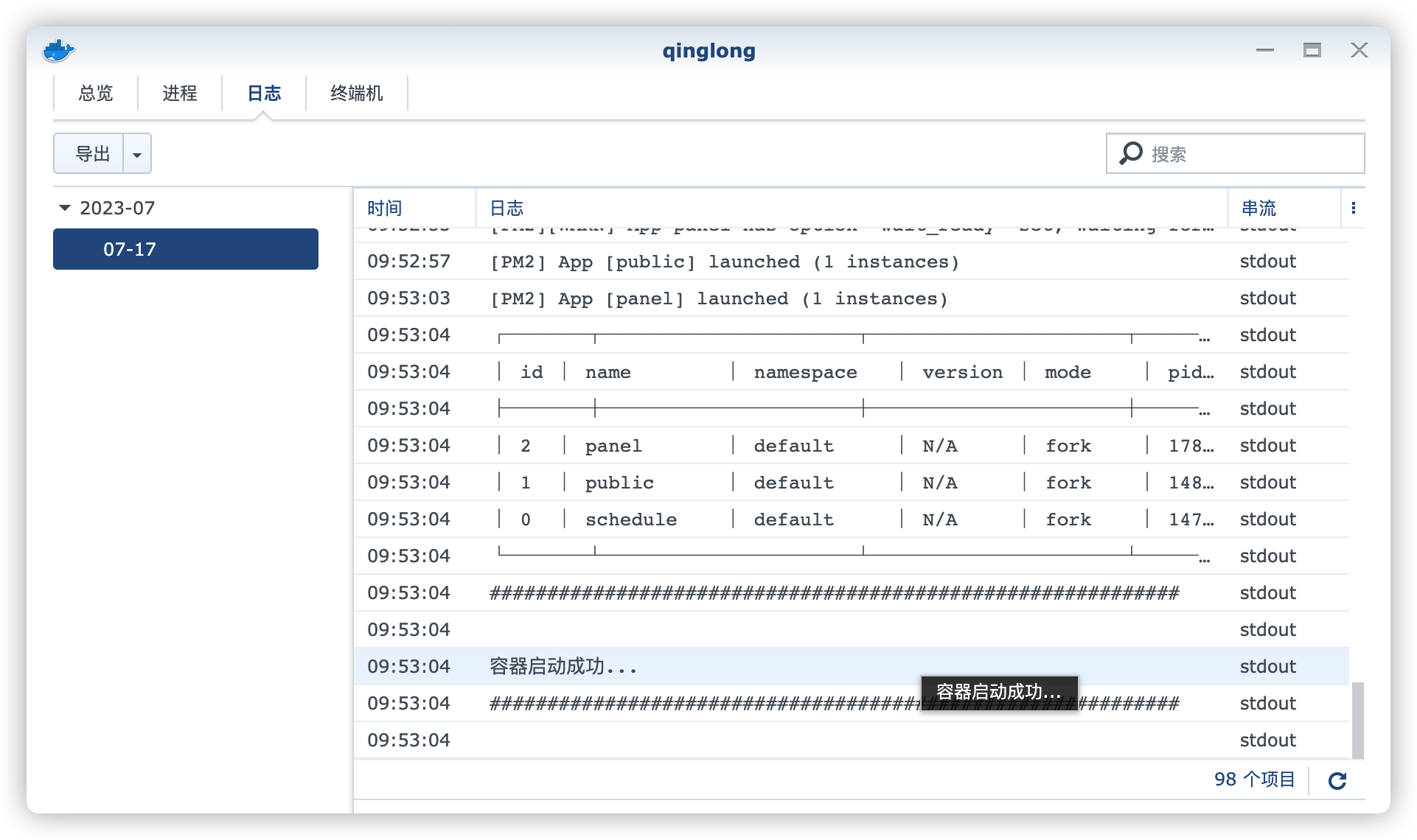
Task: Switch to the 进程 tab
Action: coord(180,94)
